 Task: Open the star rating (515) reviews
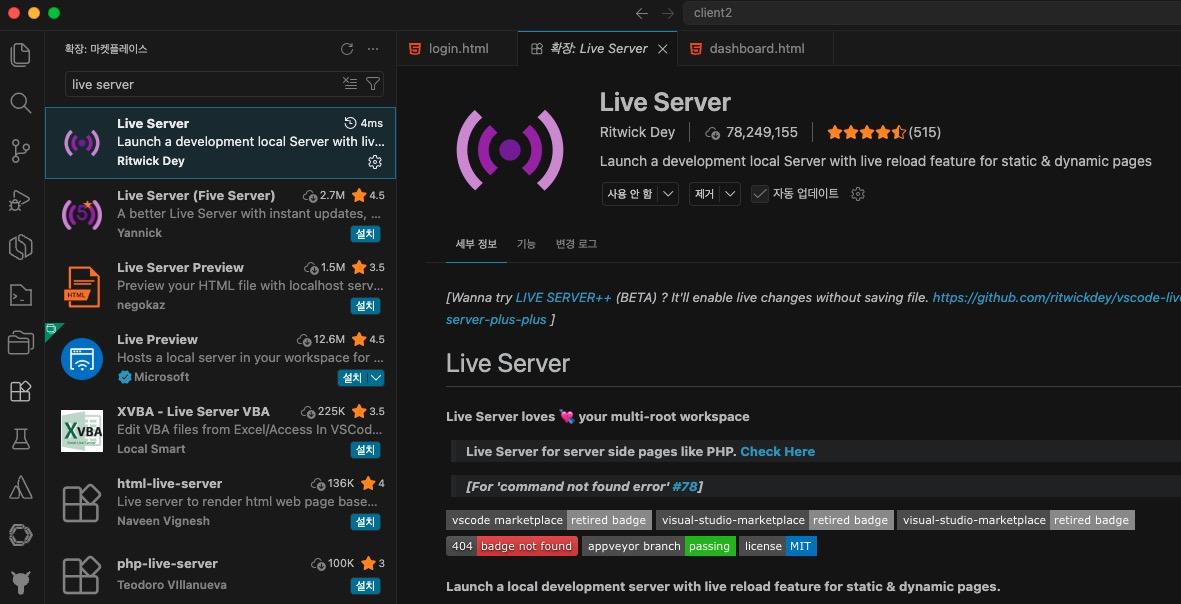[x=884, y=133]
